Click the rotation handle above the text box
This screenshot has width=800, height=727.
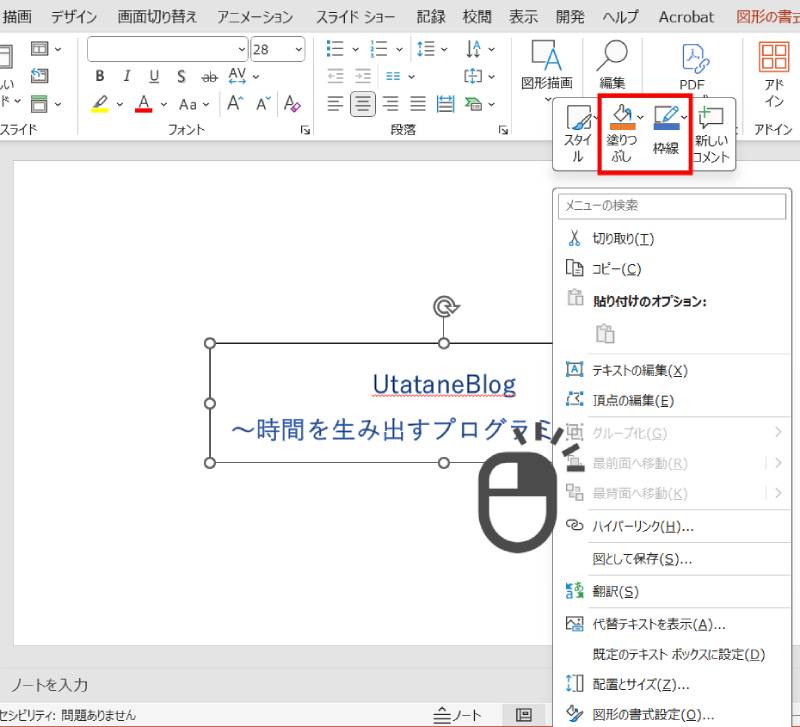pyautogui.click(x=444, y=306)
